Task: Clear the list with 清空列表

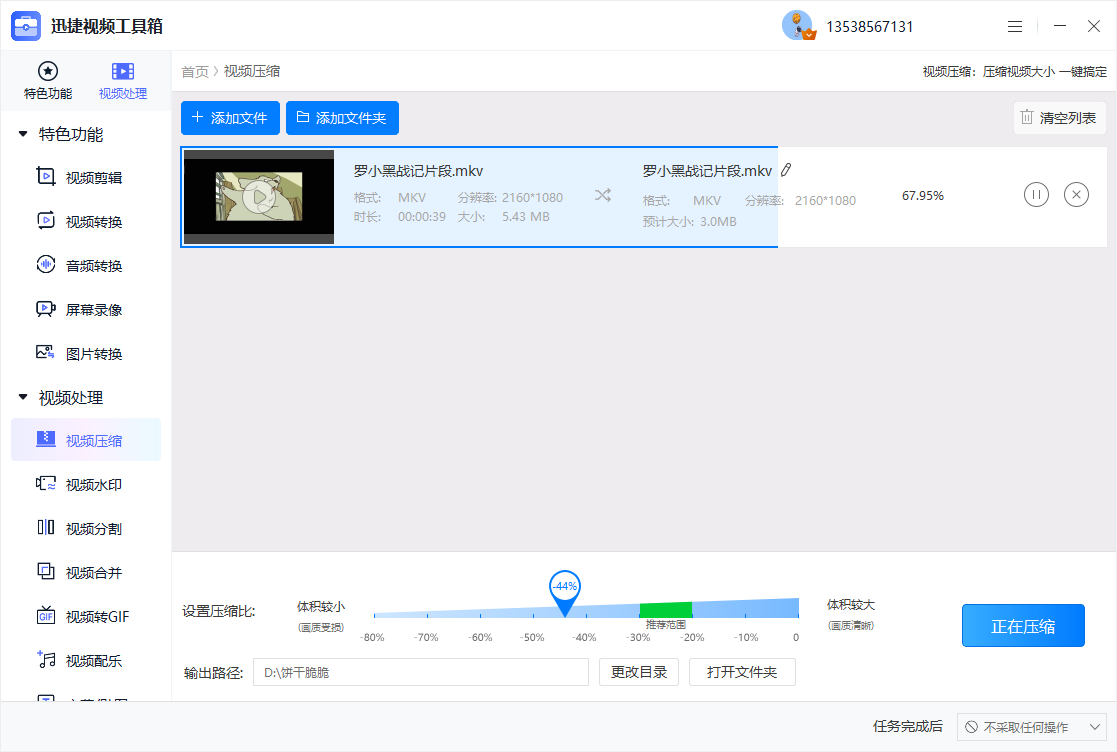Action: pyautogui.click(x=1059, y=118)
